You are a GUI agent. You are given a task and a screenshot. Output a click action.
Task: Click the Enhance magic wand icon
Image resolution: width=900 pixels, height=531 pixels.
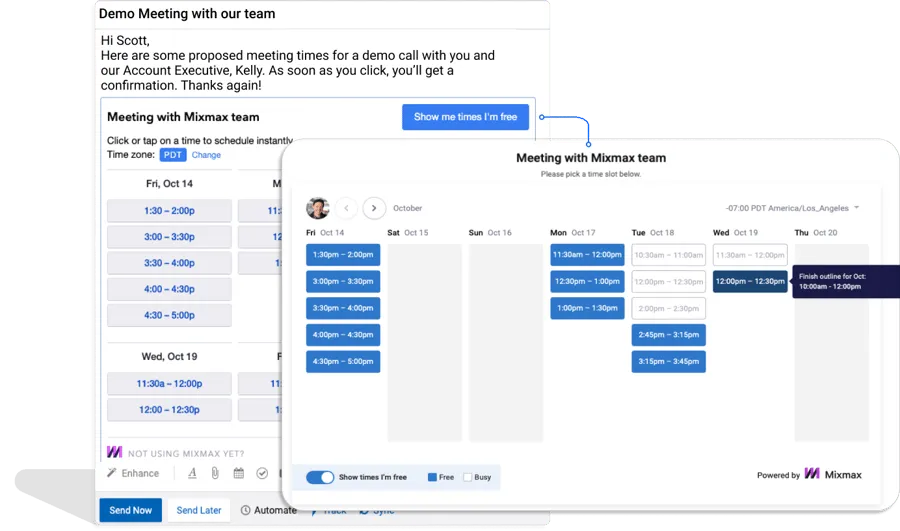111,472
